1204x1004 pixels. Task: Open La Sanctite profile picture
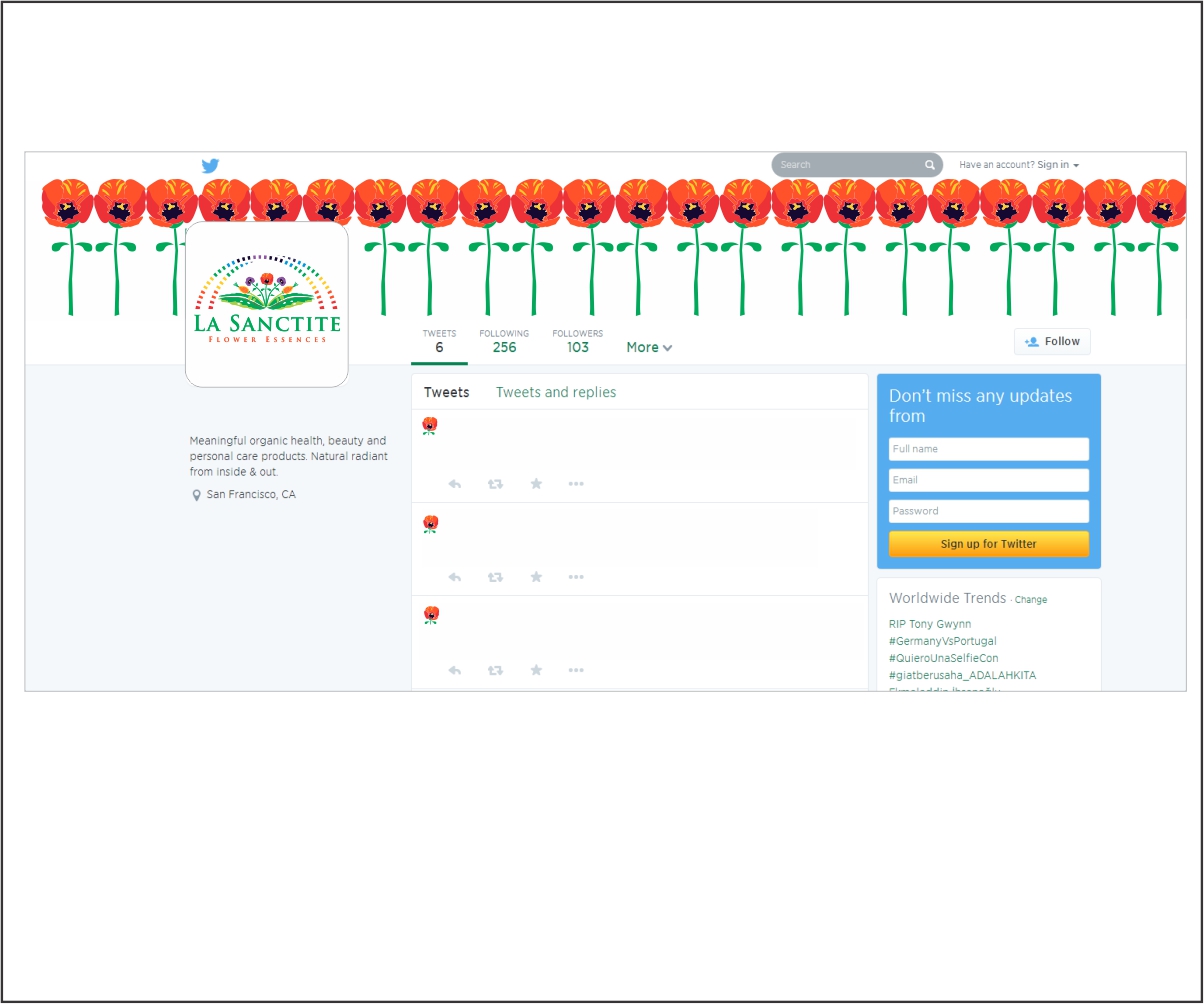(x=267, y=304)
